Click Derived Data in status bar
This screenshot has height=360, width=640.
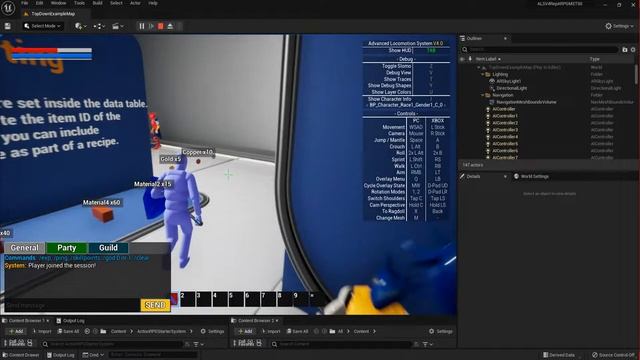(558, 355)
